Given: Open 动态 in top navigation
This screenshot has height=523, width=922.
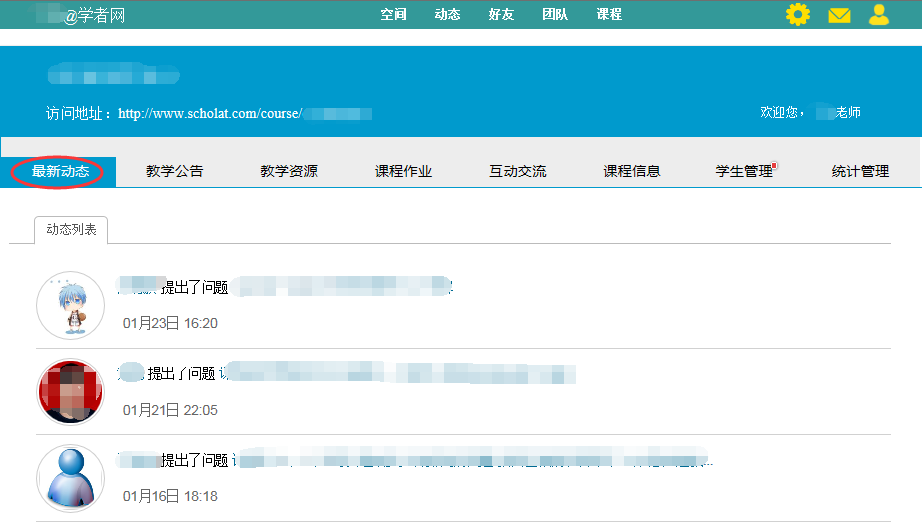Looking at the screenshot, I should pos(447,15).
